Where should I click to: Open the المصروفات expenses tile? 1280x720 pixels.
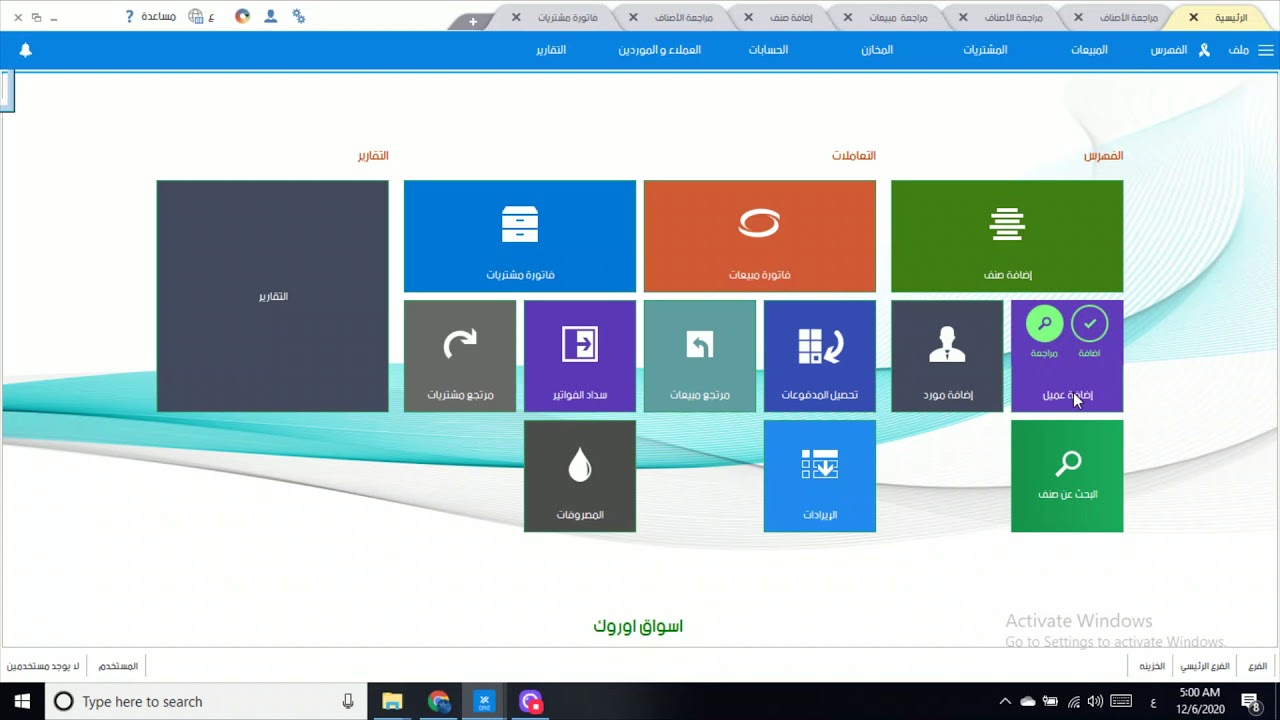[x=580, y=476]
